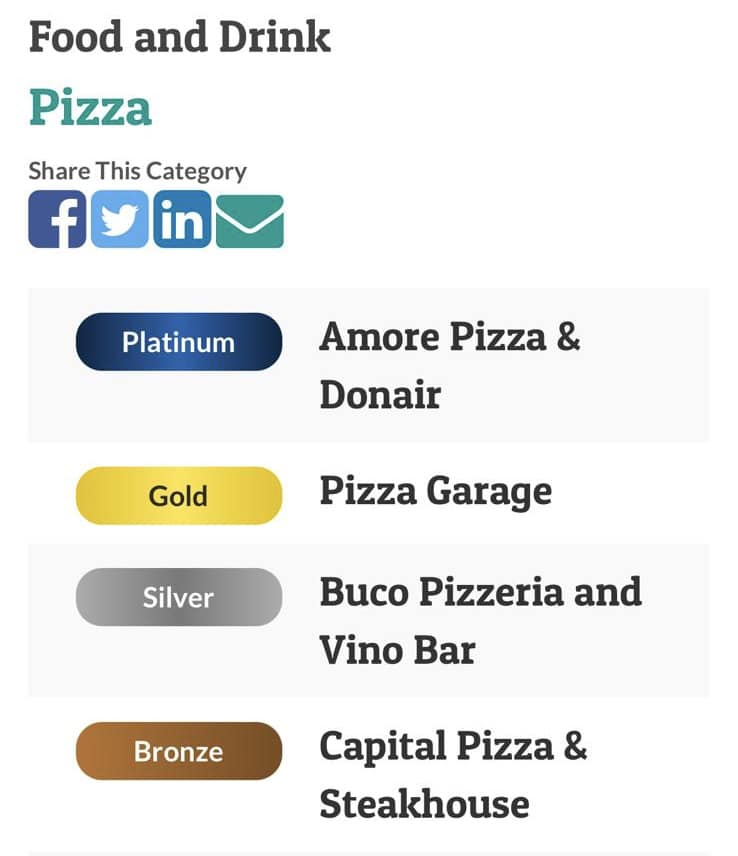
Task: Share category on LinkedIn
Action: click(182, 219)
